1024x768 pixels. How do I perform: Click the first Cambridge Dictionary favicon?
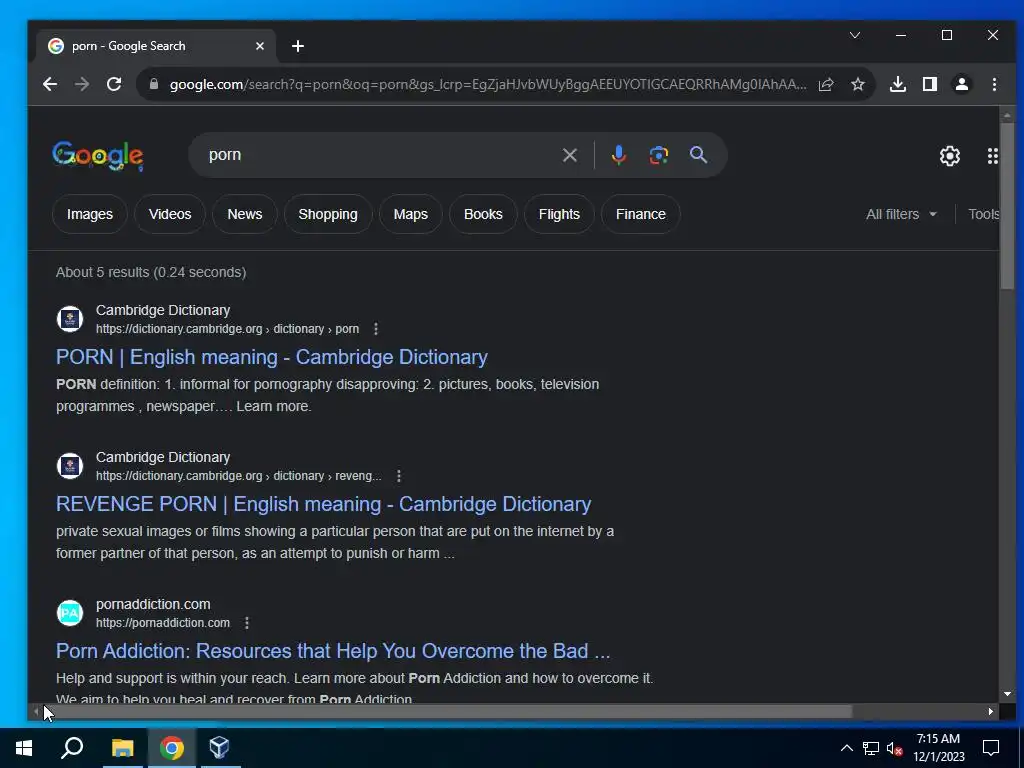click(x=70, y=319)
